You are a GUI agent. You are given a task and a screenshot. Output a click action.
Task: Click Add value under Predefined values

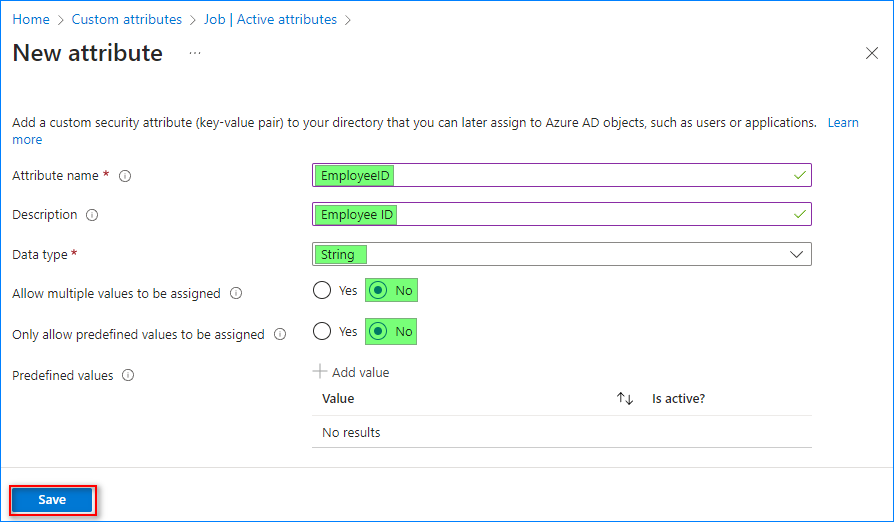[351, 372]
